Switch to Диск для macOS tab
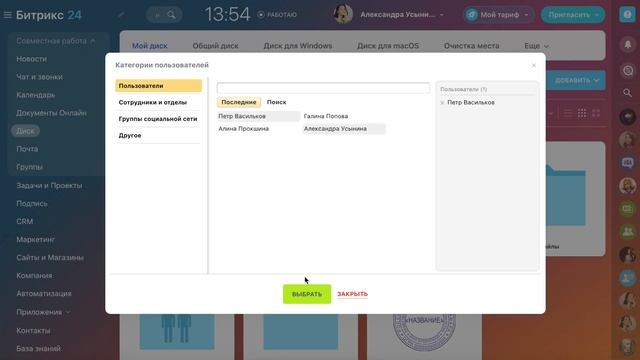This screenshot has height=360, width=640. pos(388,46)
